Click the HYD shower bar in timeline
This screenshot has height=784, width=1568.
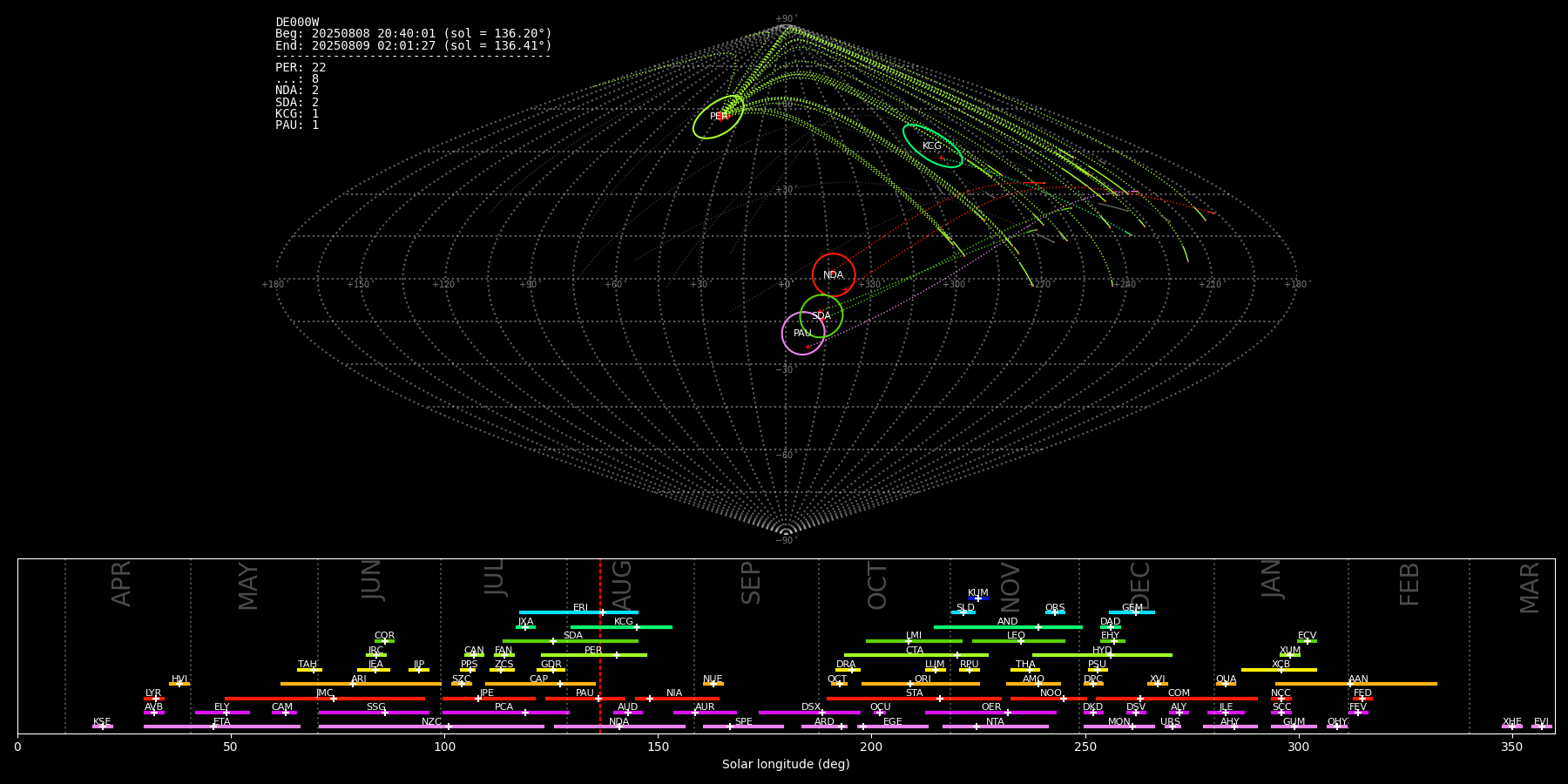(1102, 655)
